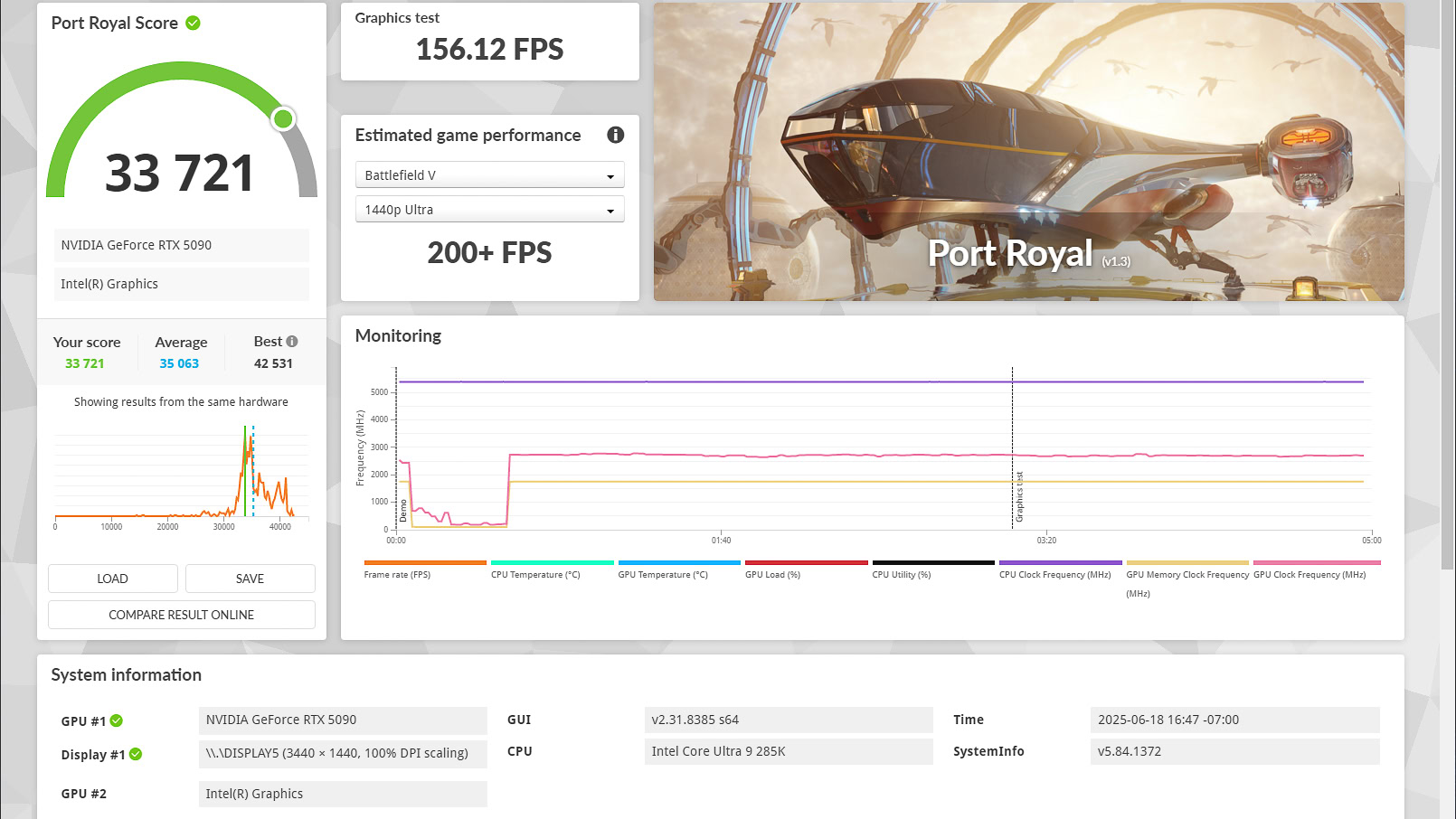Click the green validation checkmark beside Port Royal Score
The width and height of the screenshot is (1456, 819).
(193, 24)
